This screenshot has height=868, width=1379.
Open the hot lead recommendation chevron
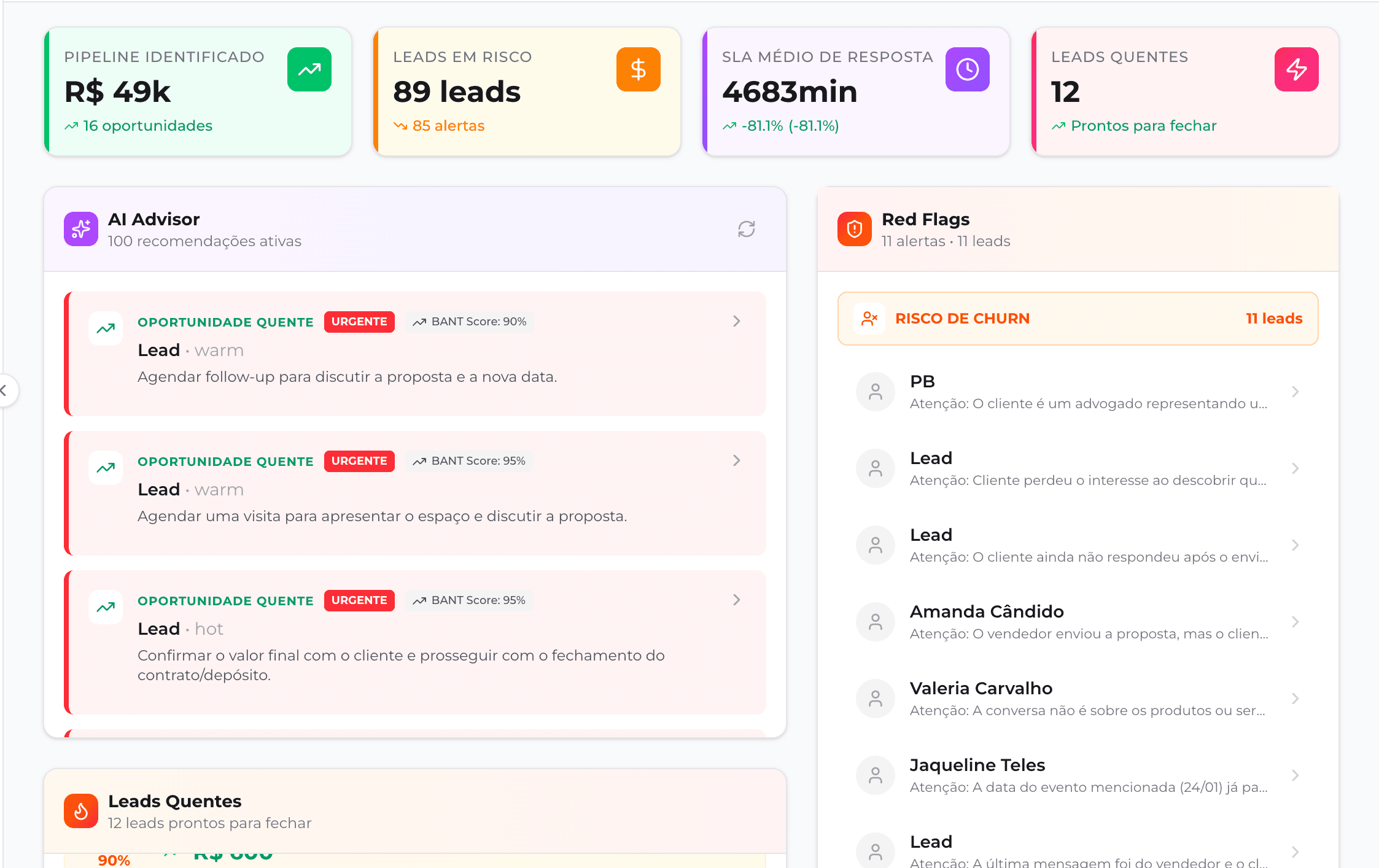pyautogui.click(x=737, y=600)
